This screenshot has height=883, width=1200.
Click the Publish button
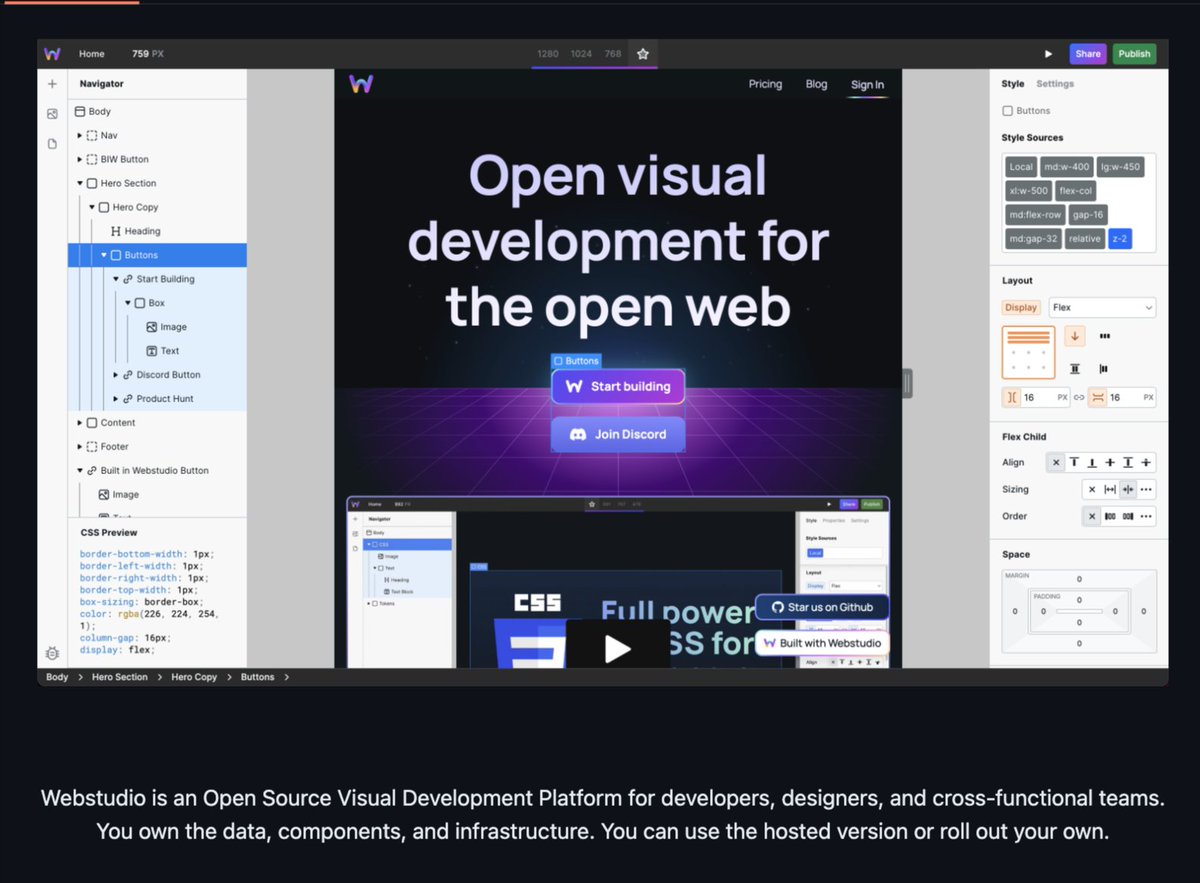[1134, 54]
